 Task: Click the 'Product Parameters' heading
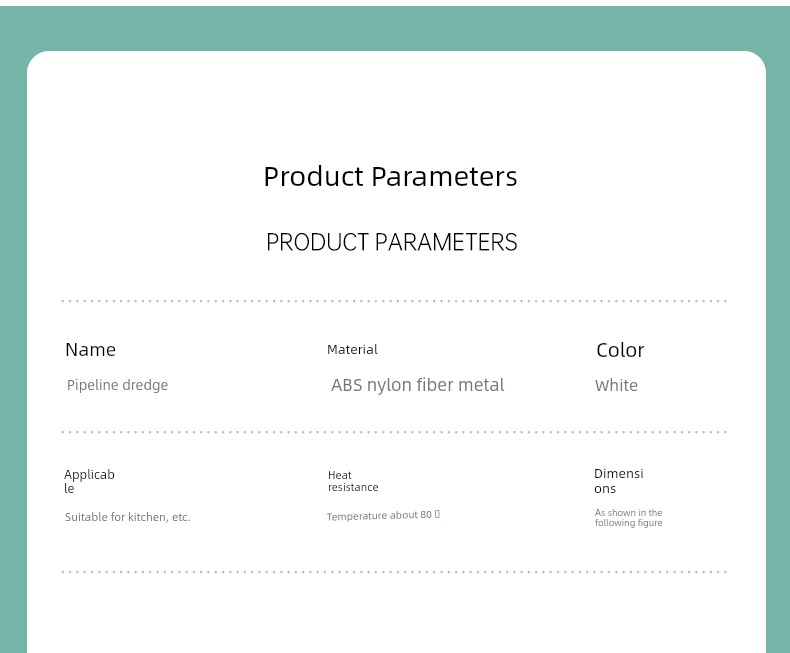click(x=390, y=177)
